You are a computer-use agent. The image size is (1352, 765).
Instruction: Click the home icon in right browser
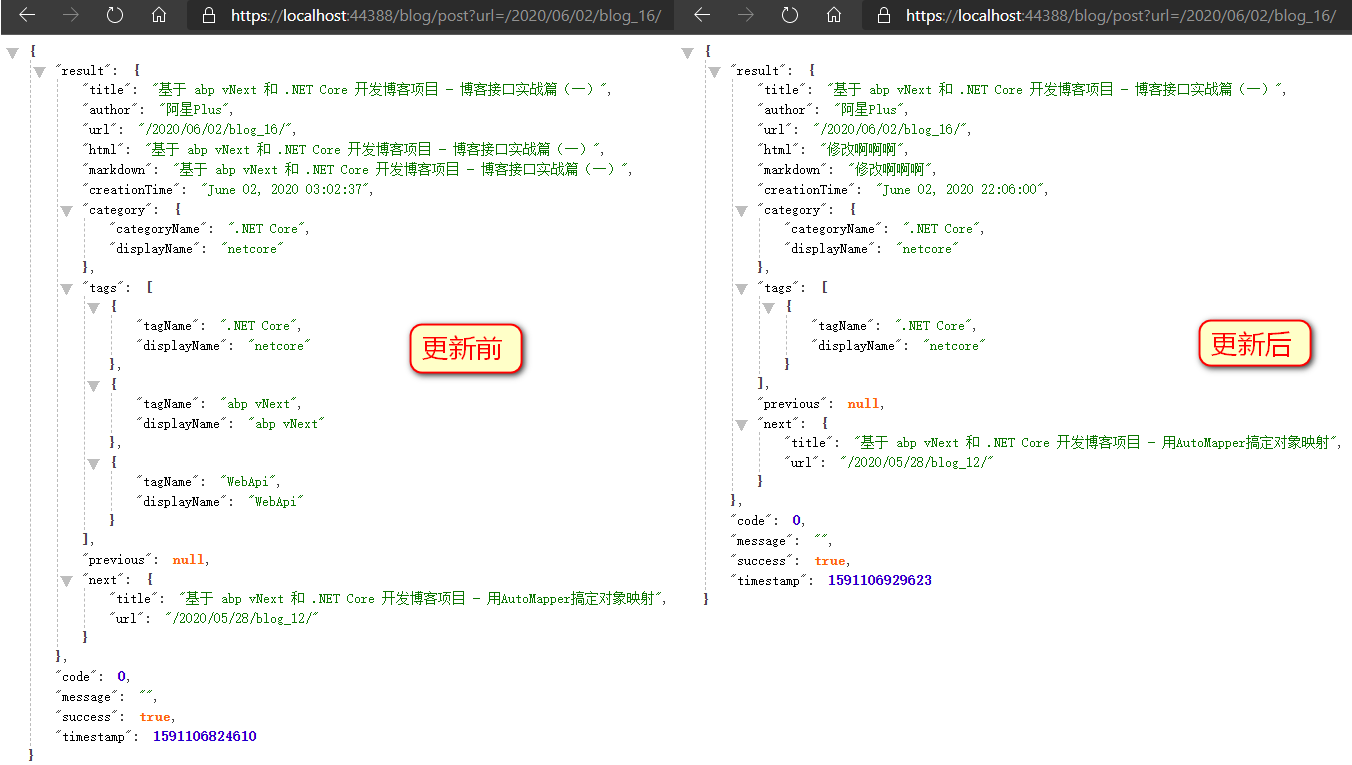[833, 16]
